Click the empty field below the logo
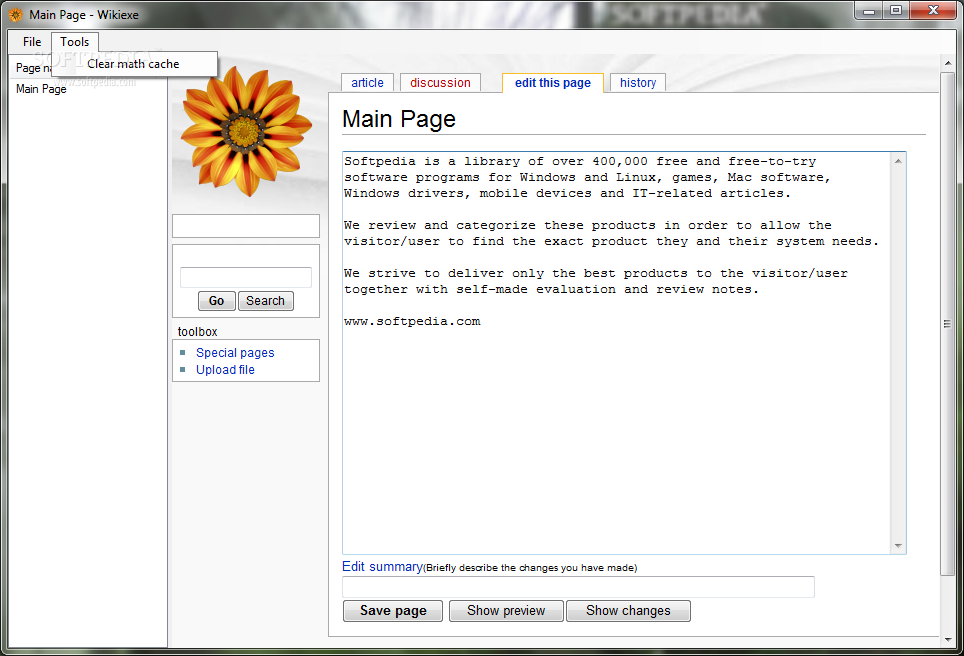The width and height of the screenshot is (964, 656). click(246, 226)
